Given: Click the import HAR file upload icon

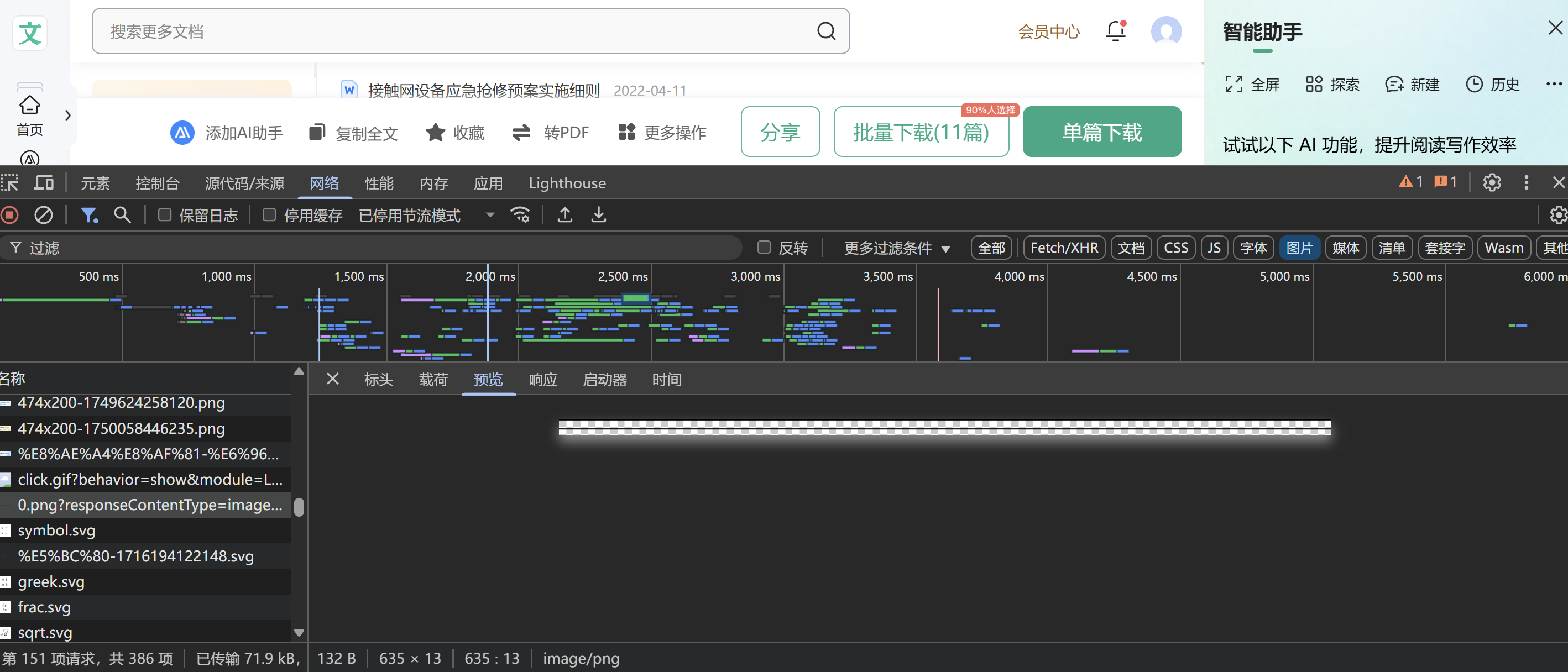Looking at the screenshot, I should pyautogui.click(x=565, y=214).
